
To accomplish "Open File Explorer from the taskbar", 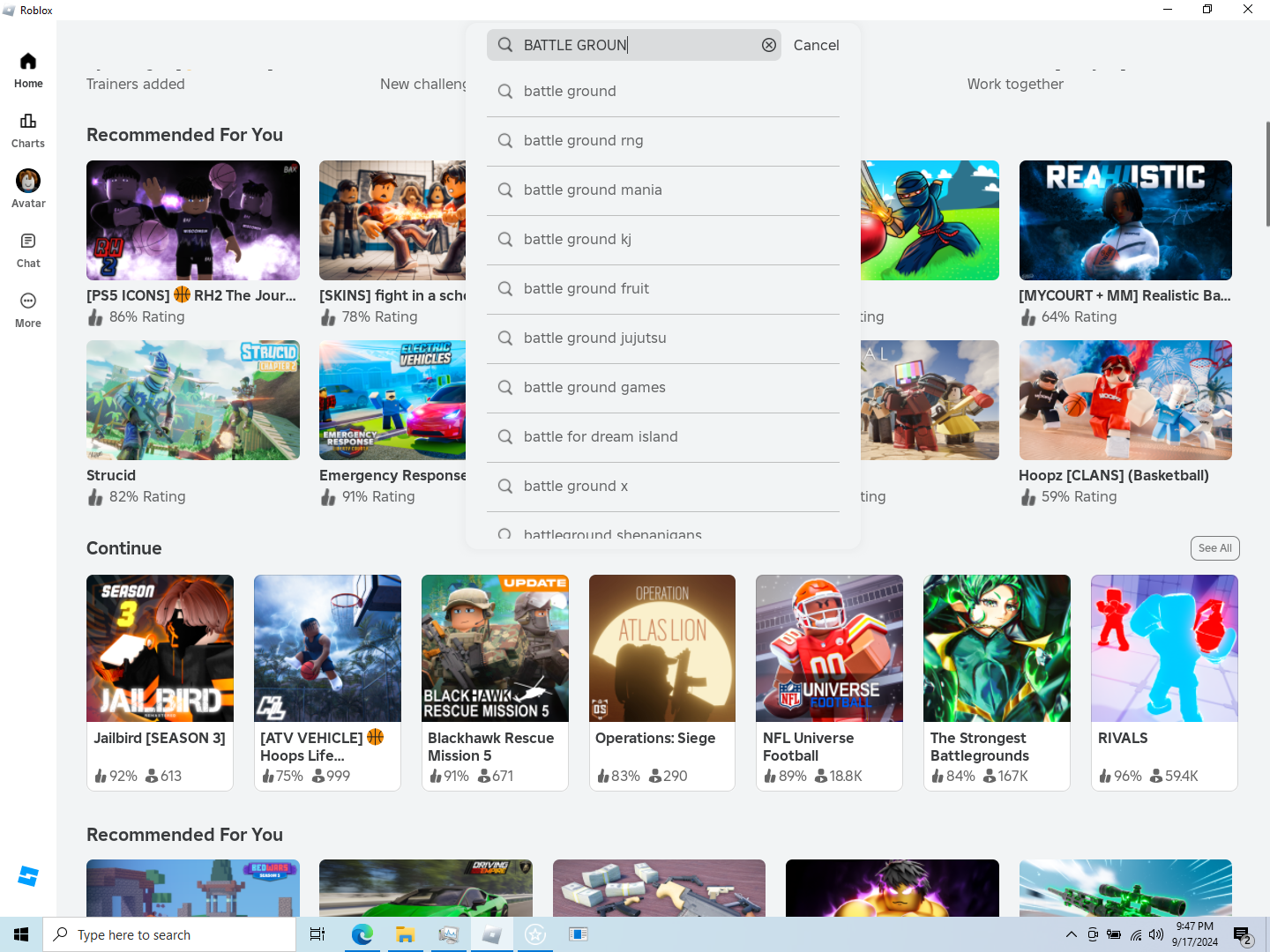I will pos(405,934).
